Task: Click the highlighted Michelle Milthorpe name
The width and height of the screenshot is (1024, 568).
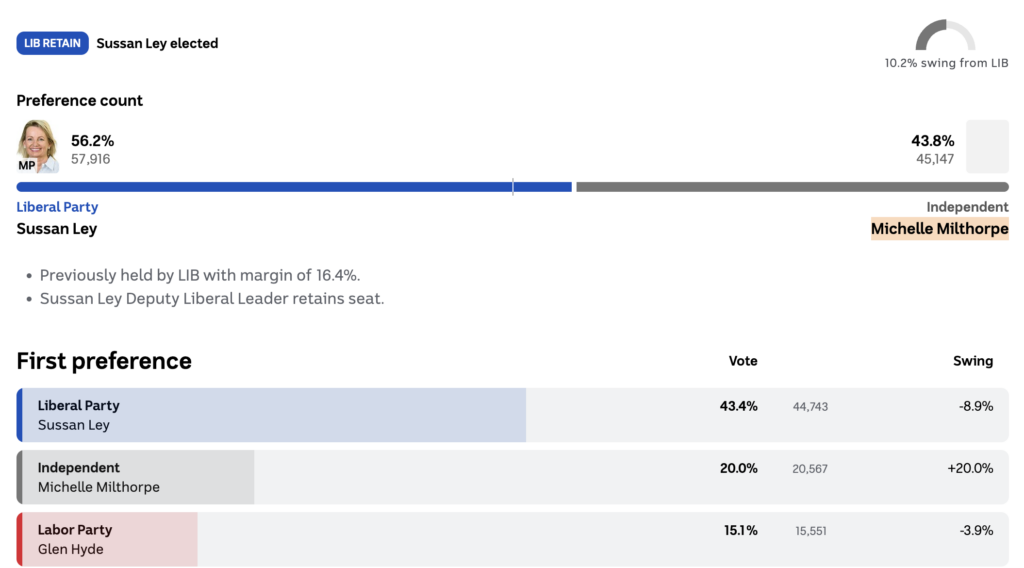Action: point(939,229)
